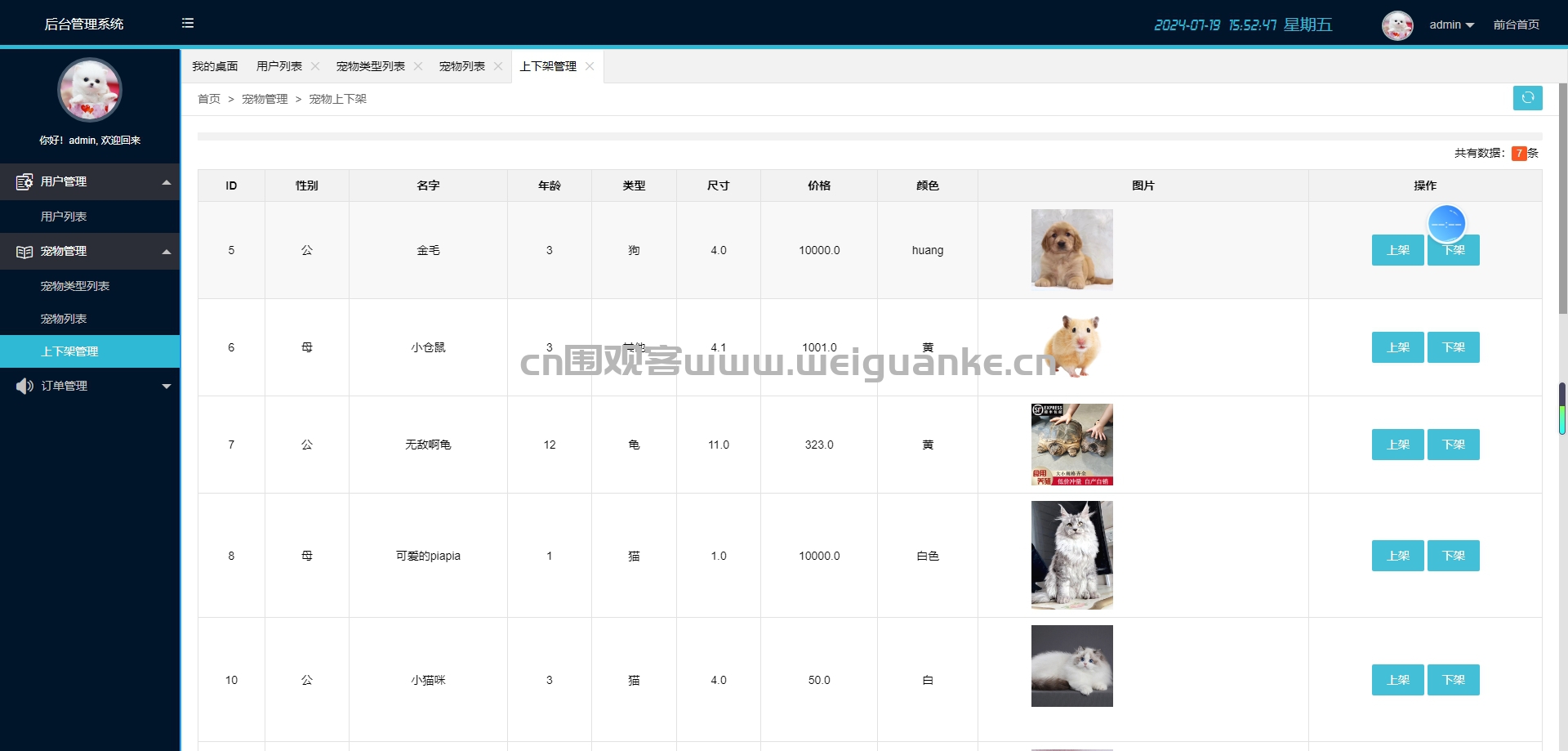Close the 上下架管理 tab
This screenshot has width=1568, height=751.
pyautogui.click(x=590, y=66)
